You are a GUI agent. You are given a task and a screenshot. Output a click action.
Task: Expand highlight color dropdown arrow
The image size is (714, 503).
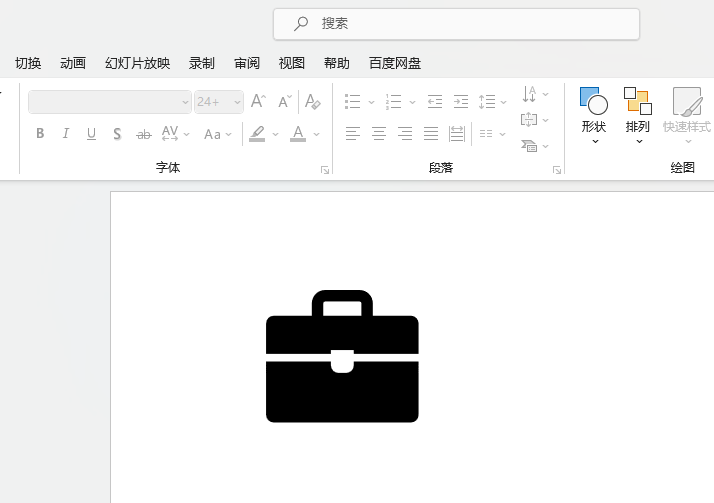275,134
